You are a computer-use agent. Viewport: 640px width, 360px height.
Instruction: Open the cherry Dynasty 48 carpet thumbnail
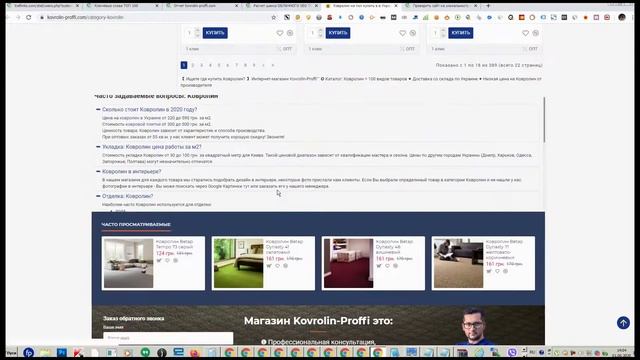point(348,263)
